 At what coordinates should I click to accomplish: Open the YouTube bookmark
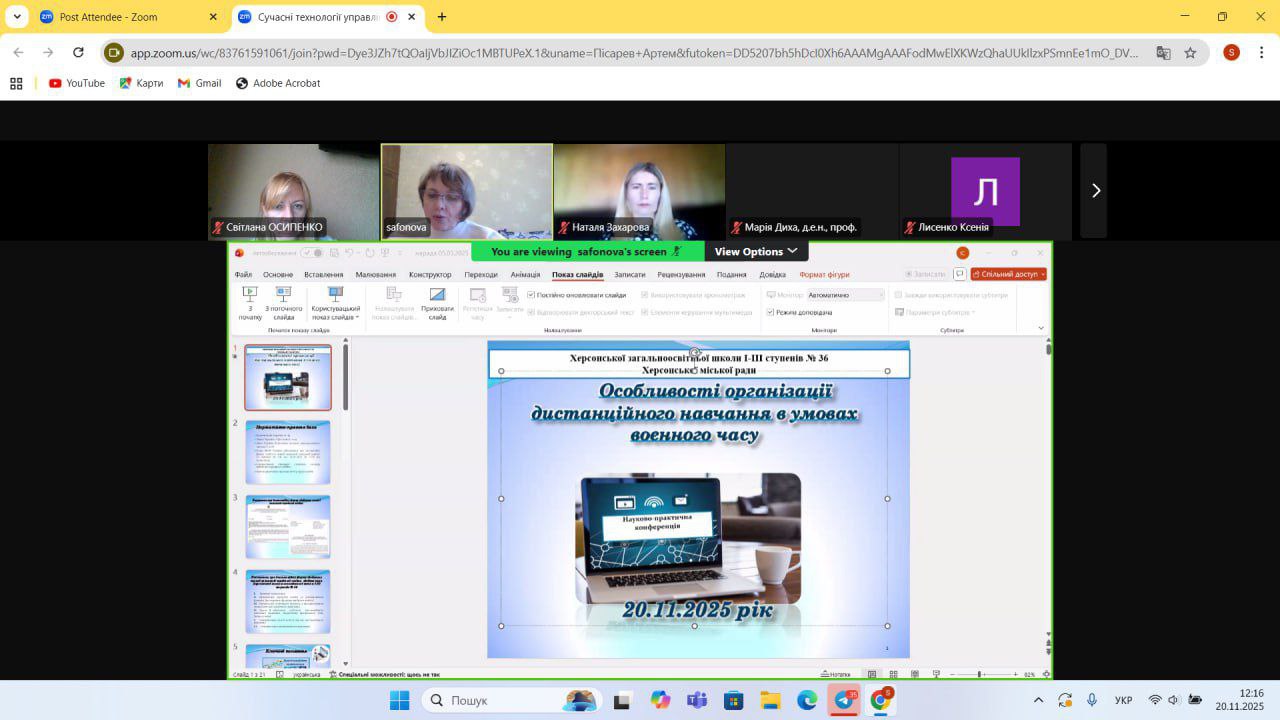tap(77, 83)
